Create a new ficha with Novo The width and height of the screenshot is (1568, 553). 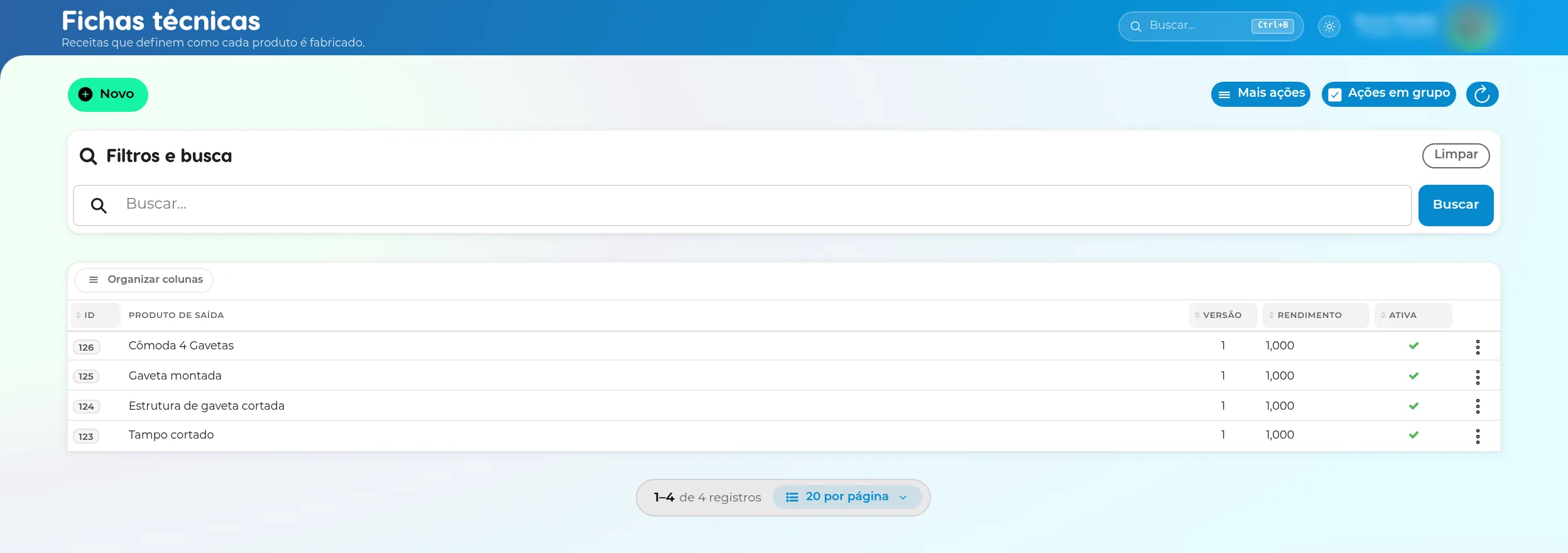(108, 95)
